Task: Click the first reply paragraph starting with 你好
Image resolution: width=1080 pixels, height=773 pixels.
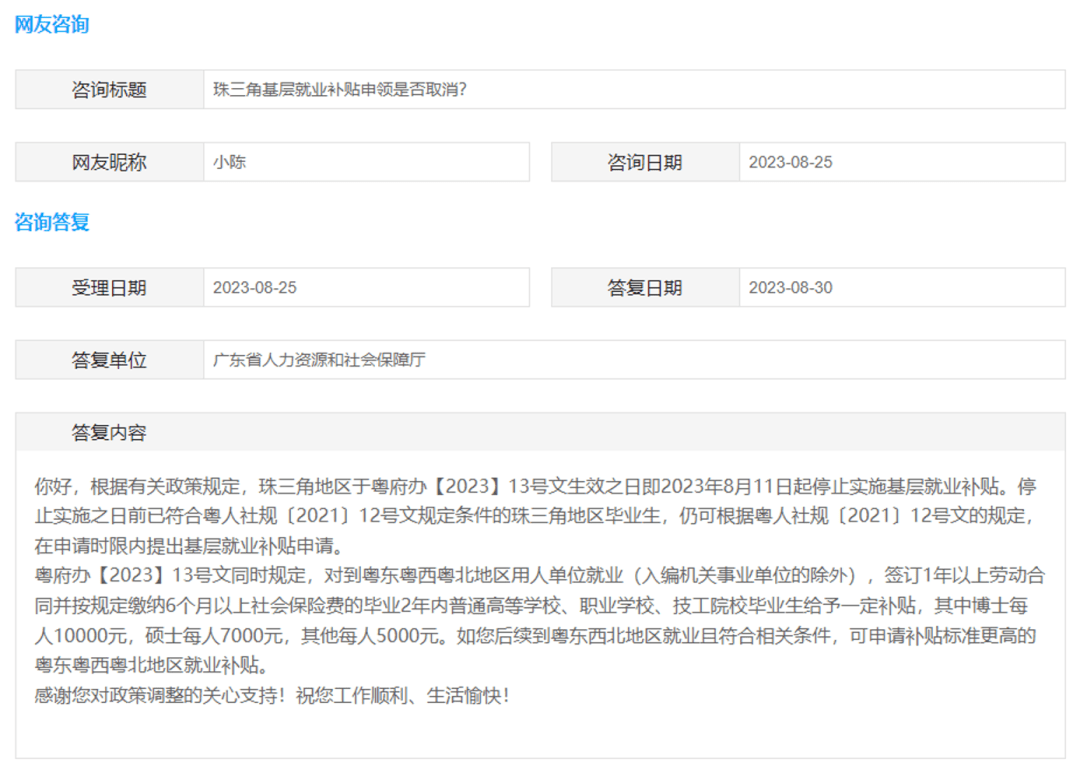Action: [536, 517]
